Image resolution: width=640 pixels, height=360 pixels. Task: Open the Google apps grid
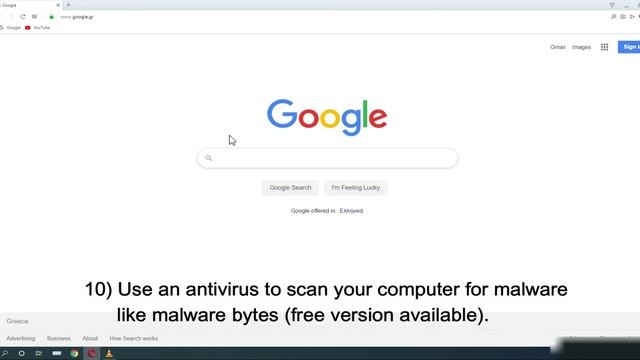[x=604, y=47]
